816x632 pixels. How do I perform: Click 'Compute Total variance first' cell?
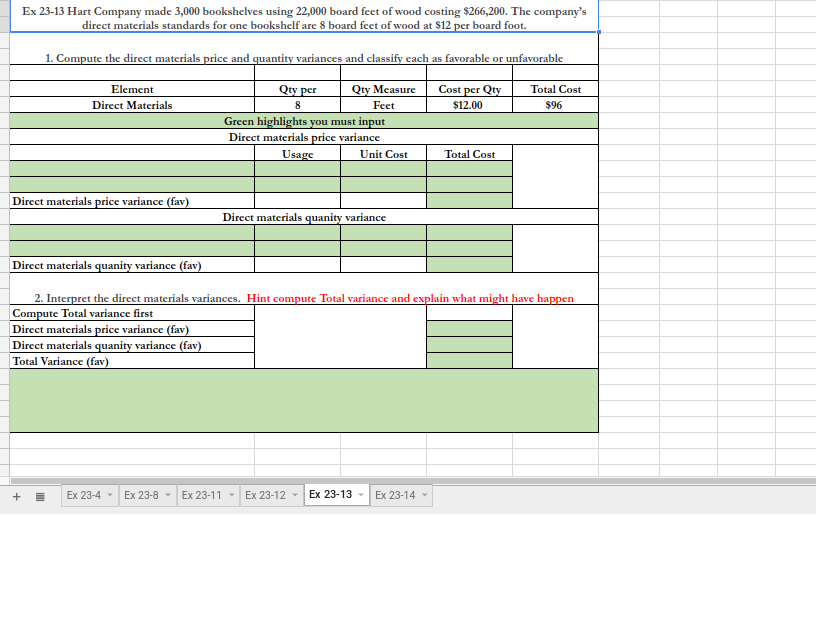(132, 313)
